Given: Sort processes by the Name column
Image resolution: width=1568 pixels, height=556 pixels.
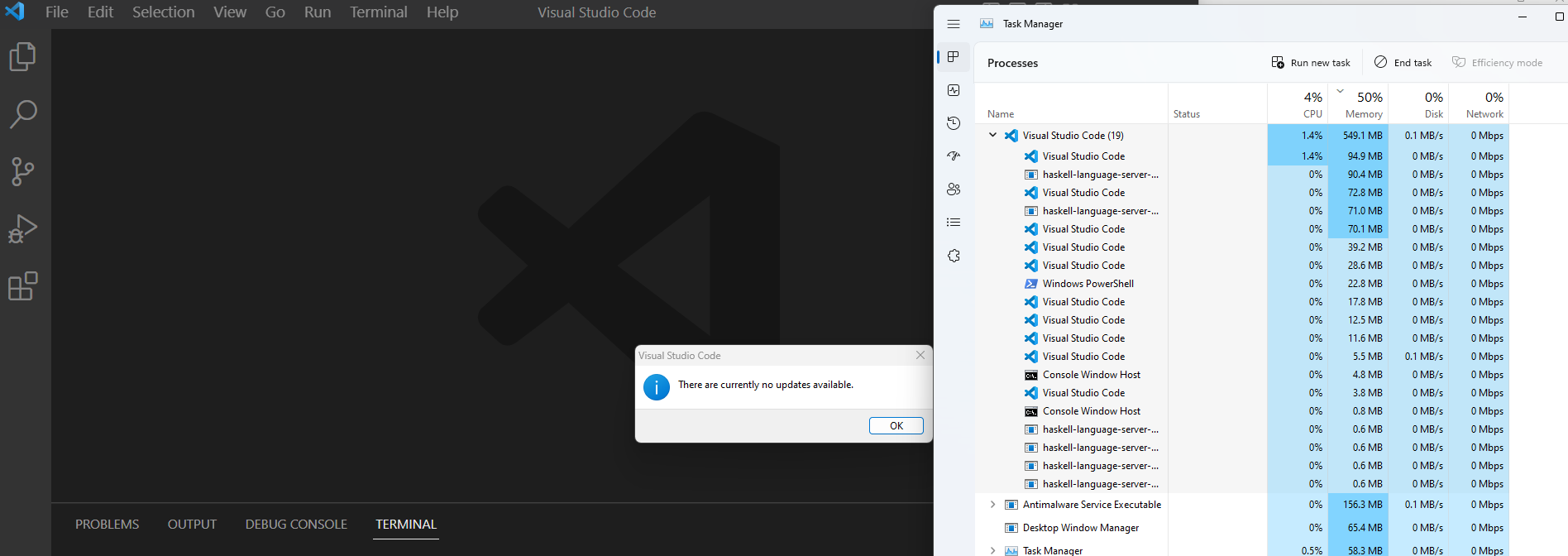Looking at the screenshot, I should tap(1072, 103).
